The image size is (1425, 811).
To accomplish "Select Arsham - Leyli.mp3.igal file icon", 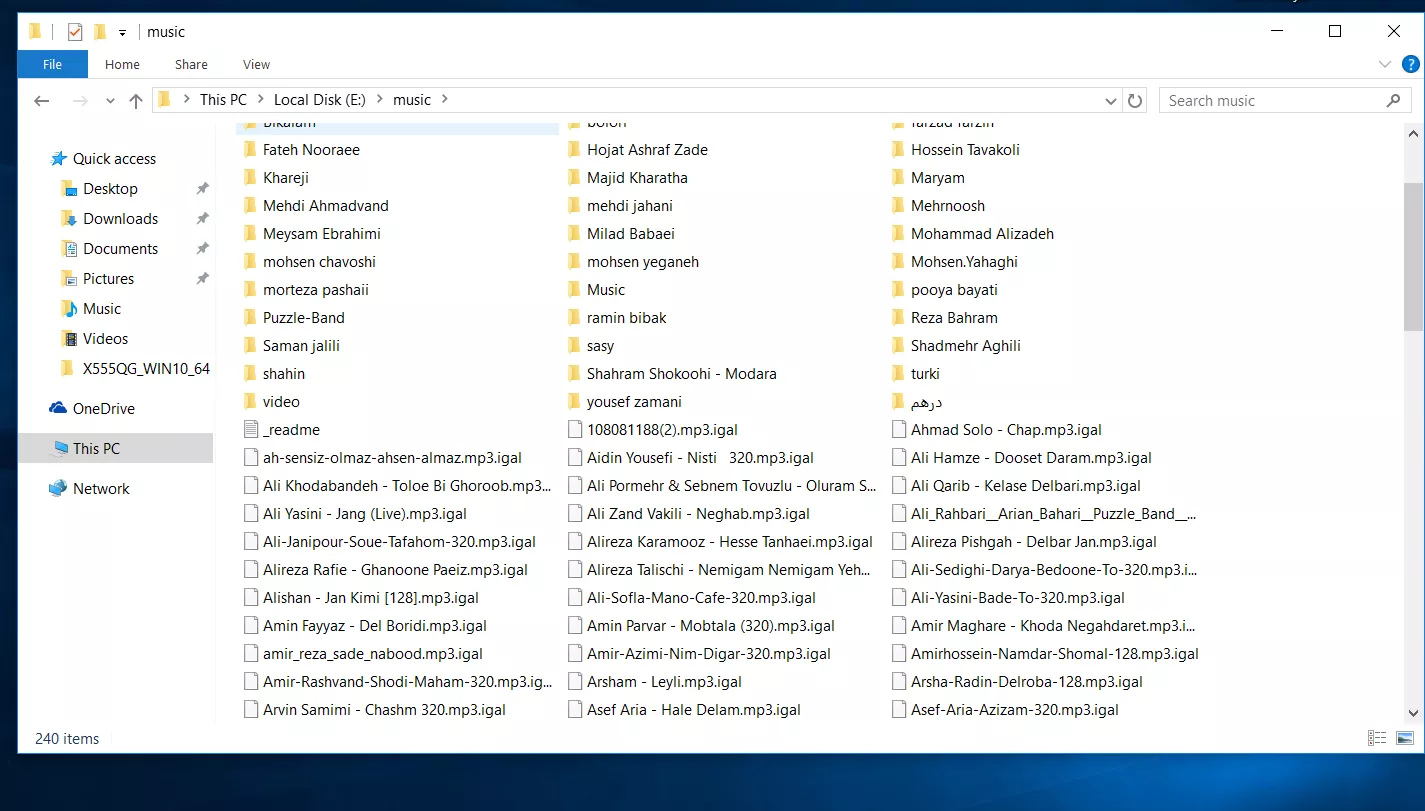I will coord(574,681).
